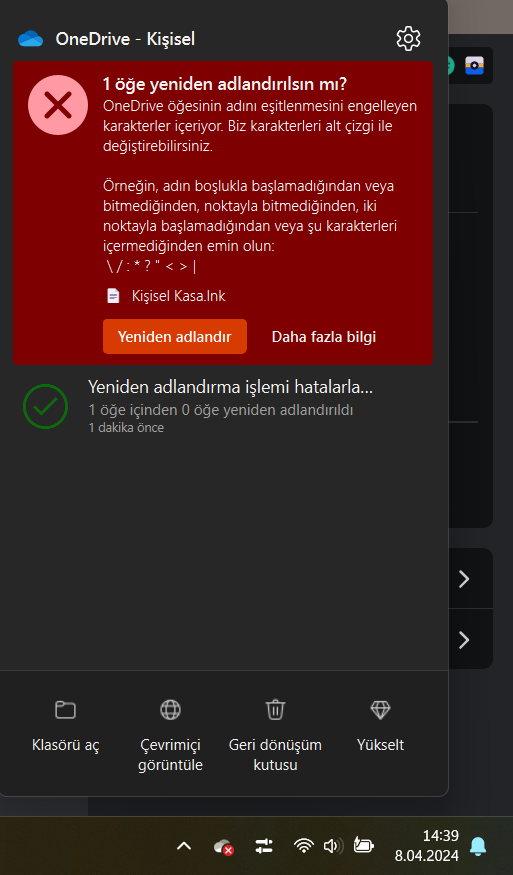Click the Yeniden adlandır button
Viewport: 513px width, 875px height.
click(x=175, y=336)
